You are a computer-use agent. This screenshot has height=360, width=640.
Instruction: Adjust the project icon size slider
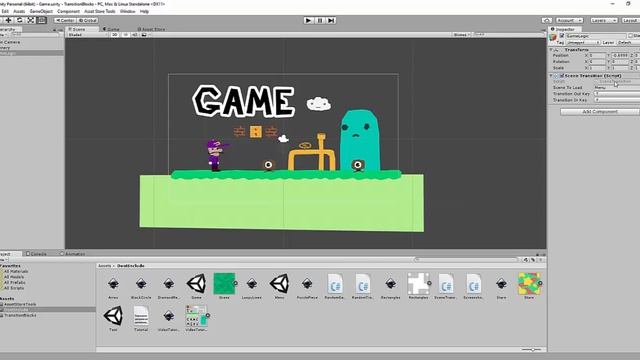(533, 349)
